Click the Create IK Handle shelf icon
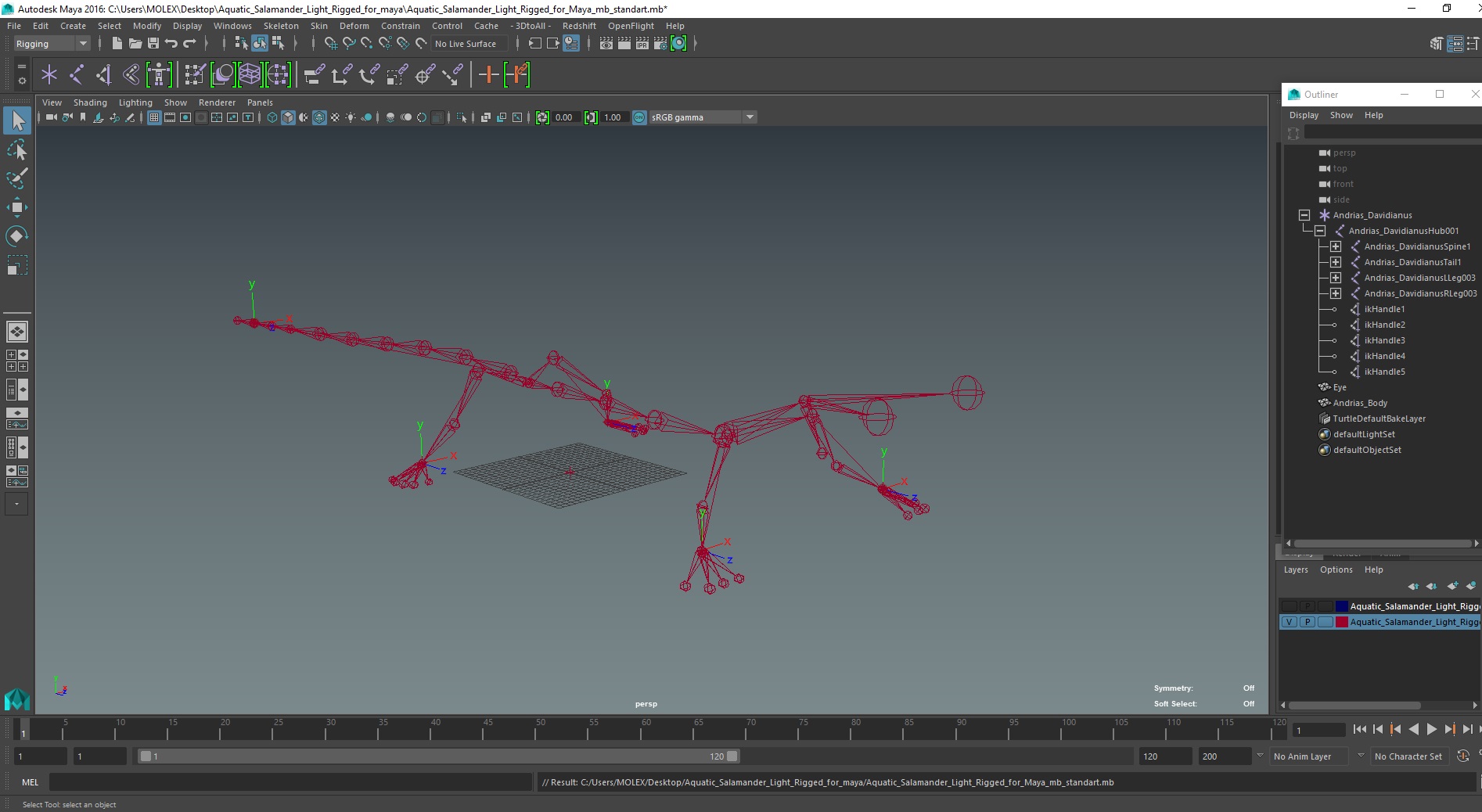 (104, 75)
